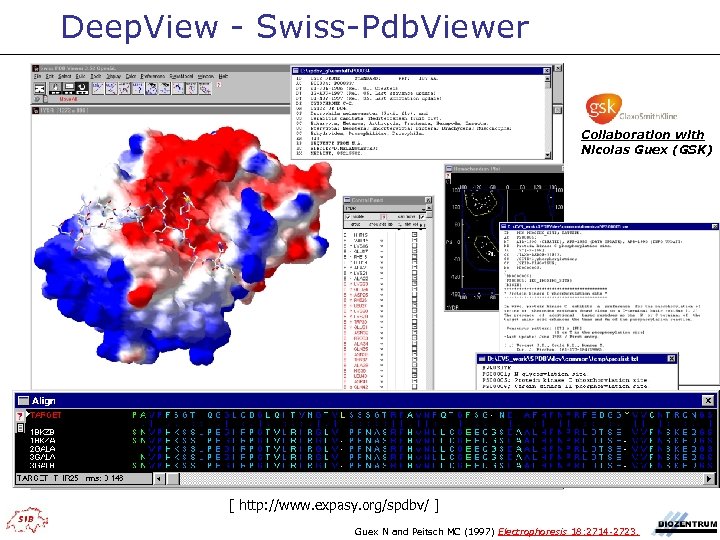The height and width of the screenshot is (540, 720).
Task: Open the expasy.org/spdbv URL link
Action: (334, 505)
